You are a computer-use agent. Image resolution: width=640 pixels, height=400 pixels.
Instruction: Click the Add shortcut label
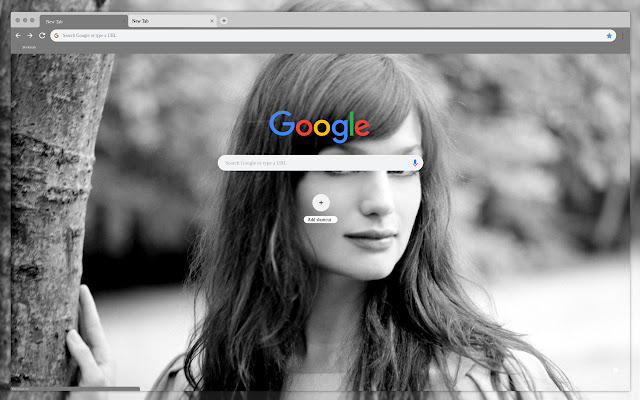(320, 220)
